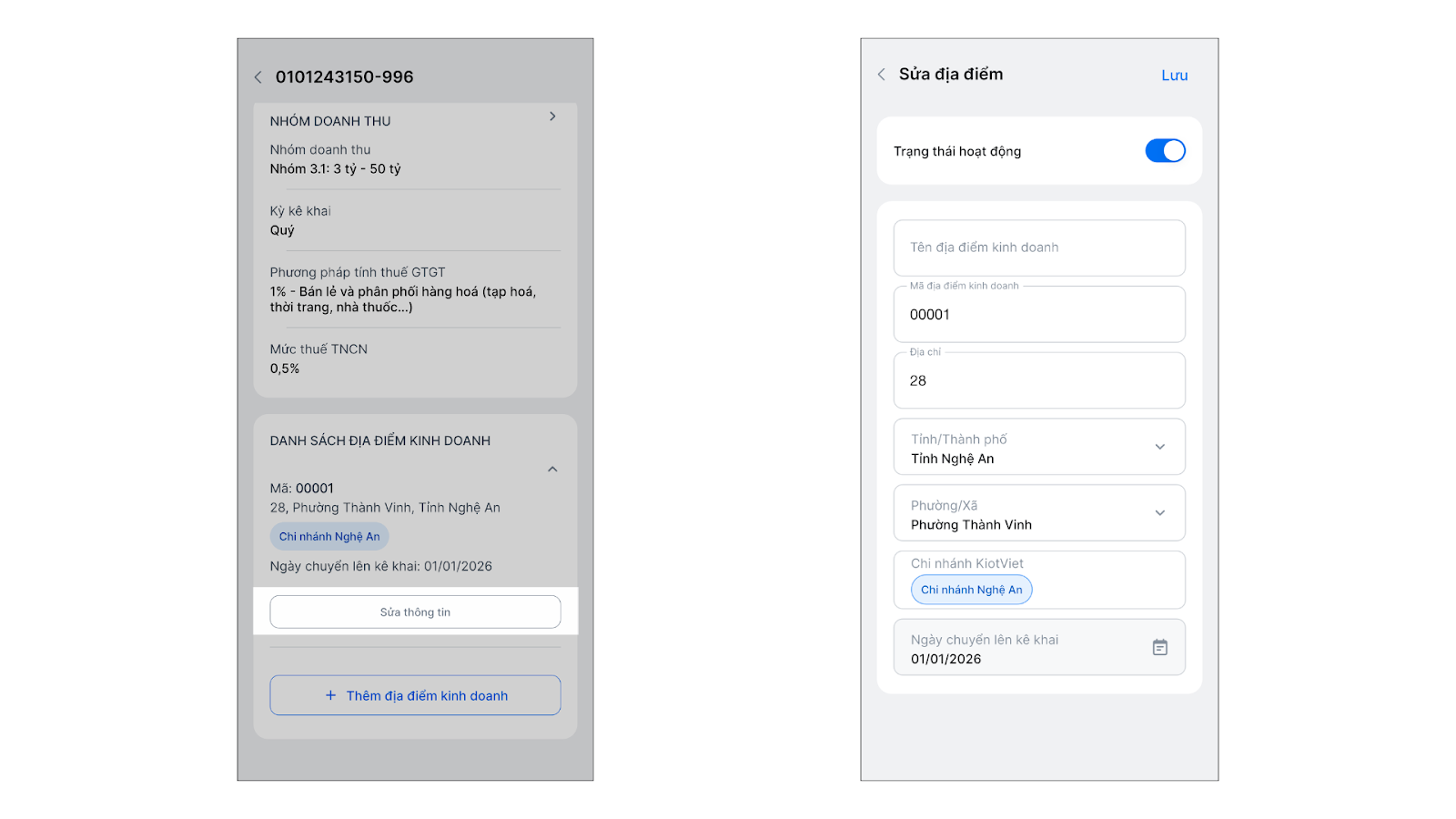Go back from the 0101243150-996 screen
This screenshot has width=1456, height=819.
[x=258, y=77]
